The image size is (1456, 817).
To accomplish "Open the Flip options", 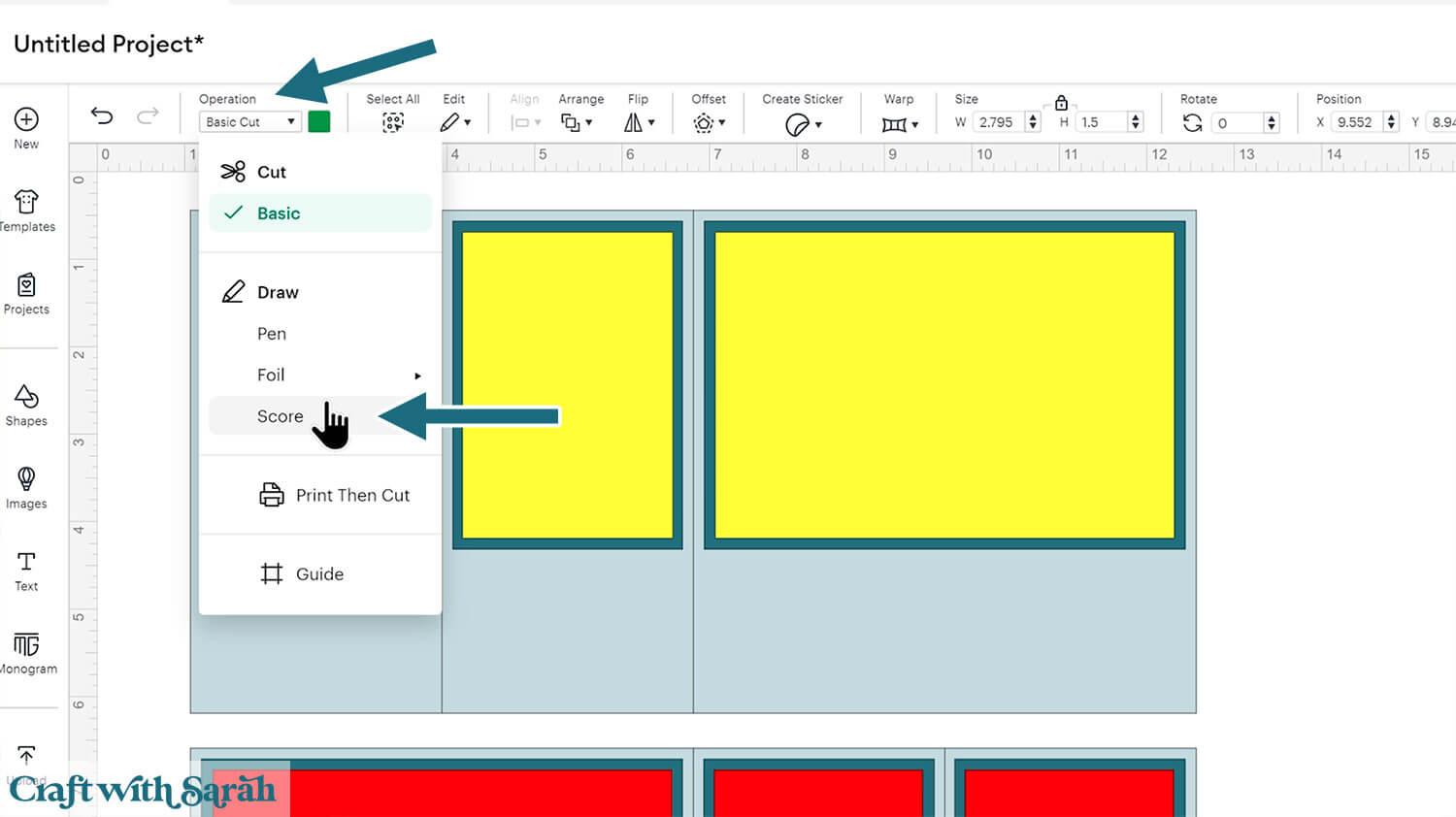I will pos(639,122).
